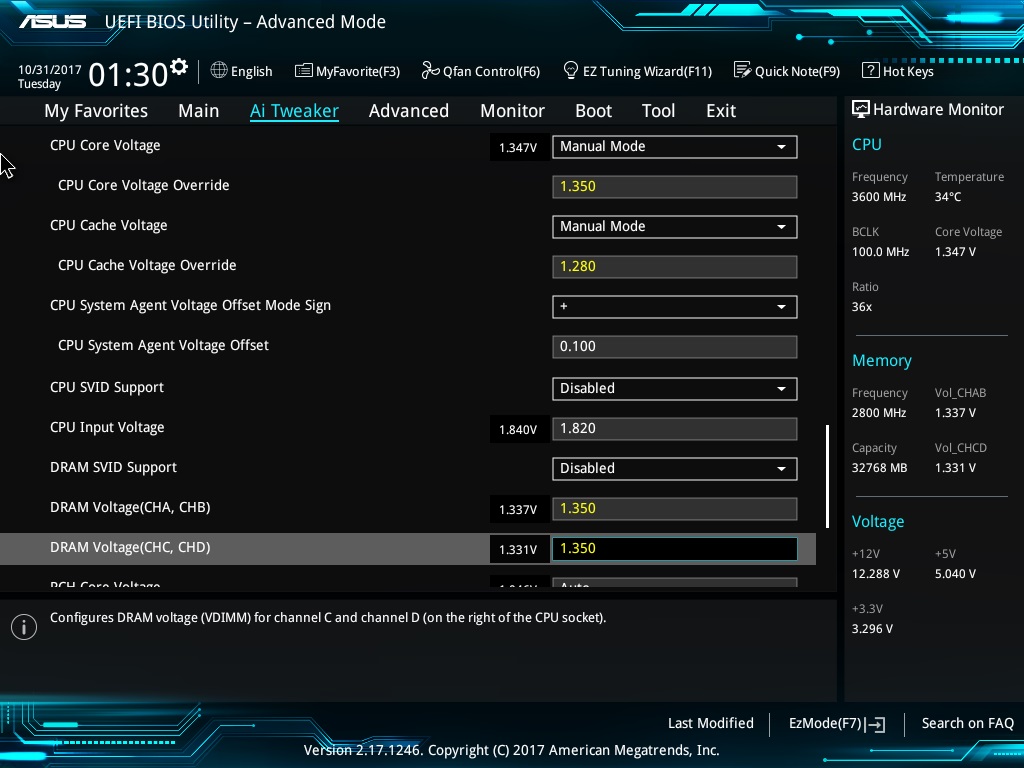
Task: Go to the Advanced tab
Action: click(409, 111)
